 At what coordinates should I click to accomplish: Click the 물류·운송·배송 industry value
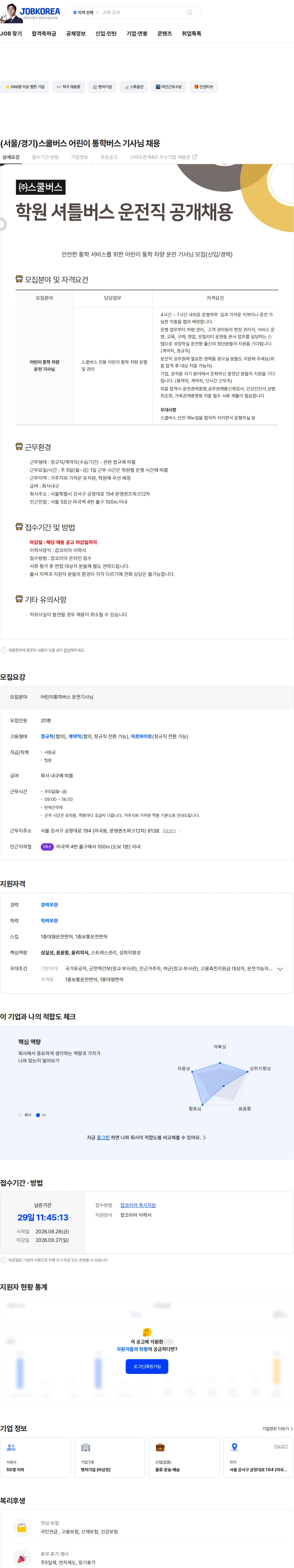click(x=168, y=1469)
